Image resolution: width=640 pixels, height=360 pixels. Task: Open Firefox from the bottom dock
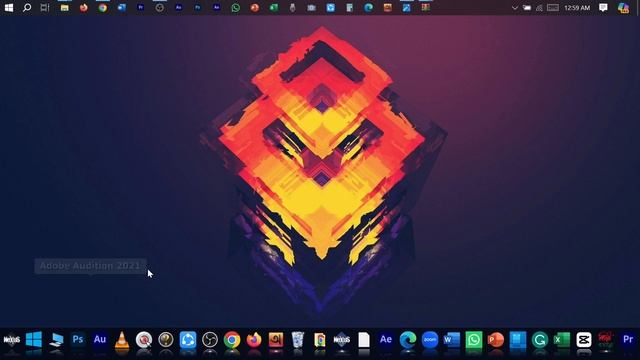[x=254, y=340]
